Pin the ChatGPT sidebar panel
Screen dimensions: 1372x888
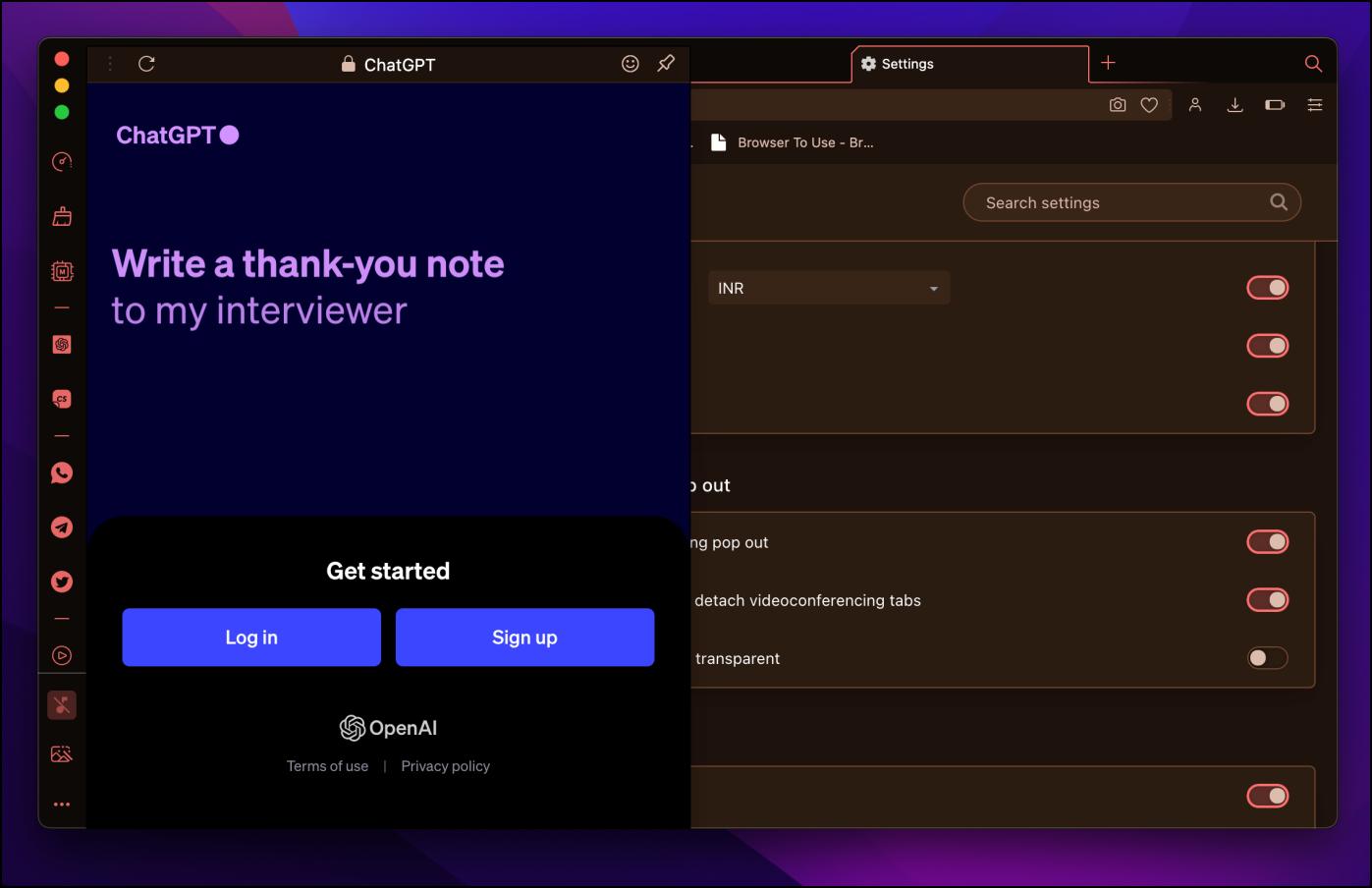[x=666, y=64]
